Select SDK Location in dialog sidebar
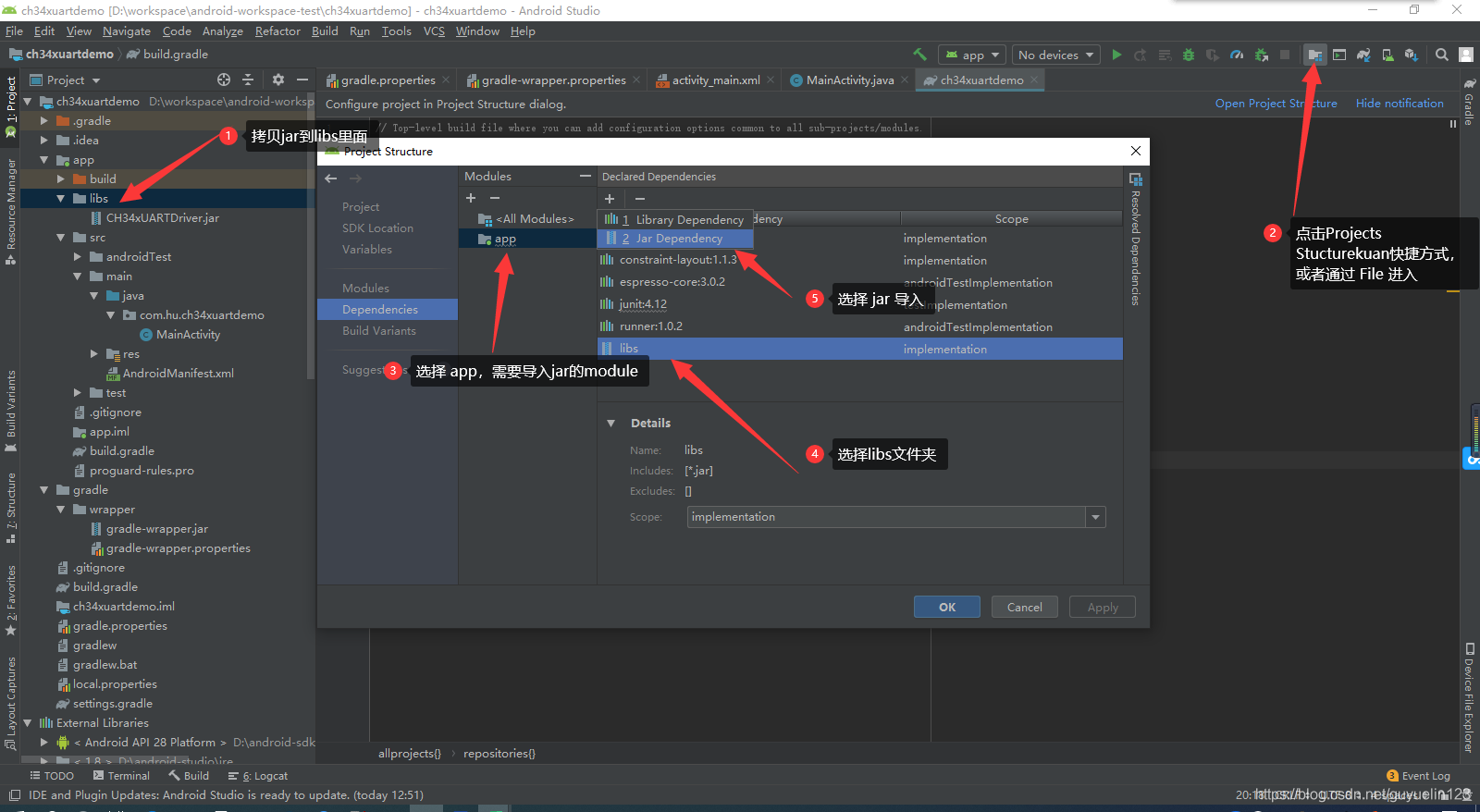Image resolution: width=1480 pixels, height=812 pixels. [x=377, y=228]
